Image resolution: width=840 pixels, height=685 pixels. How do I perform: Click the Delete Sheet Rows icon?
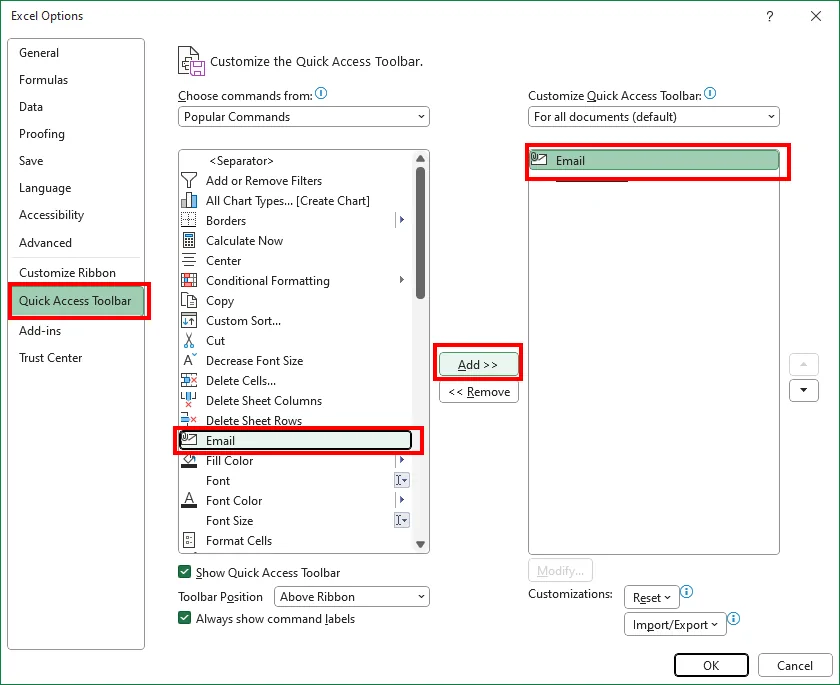(189, 420)
